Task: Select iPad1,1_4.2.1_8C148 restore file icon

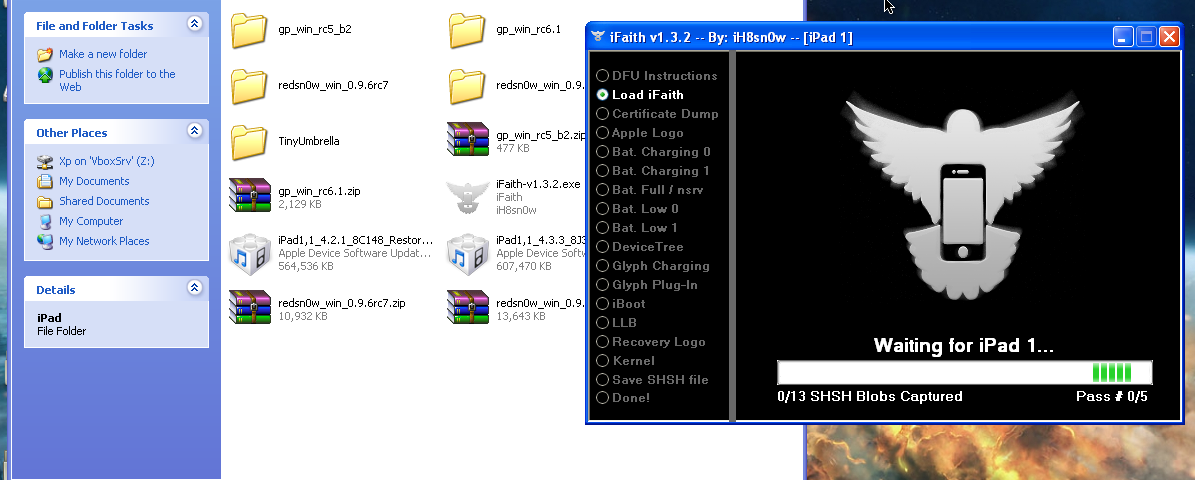Action: coord(250,253)
